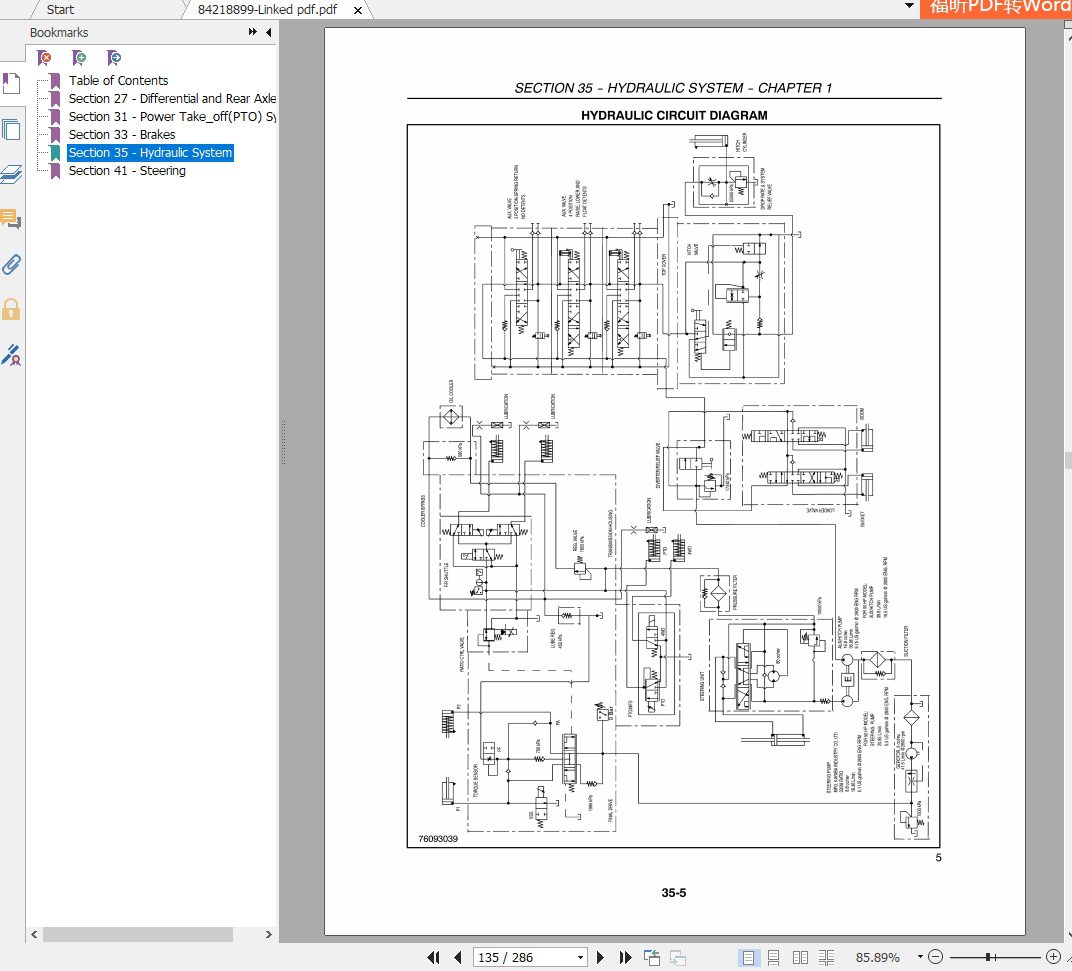Open the attachments paperclip icon
The height and width of the screenshot is (971, 1072).
pyautogui.click(x=11, y=265)
